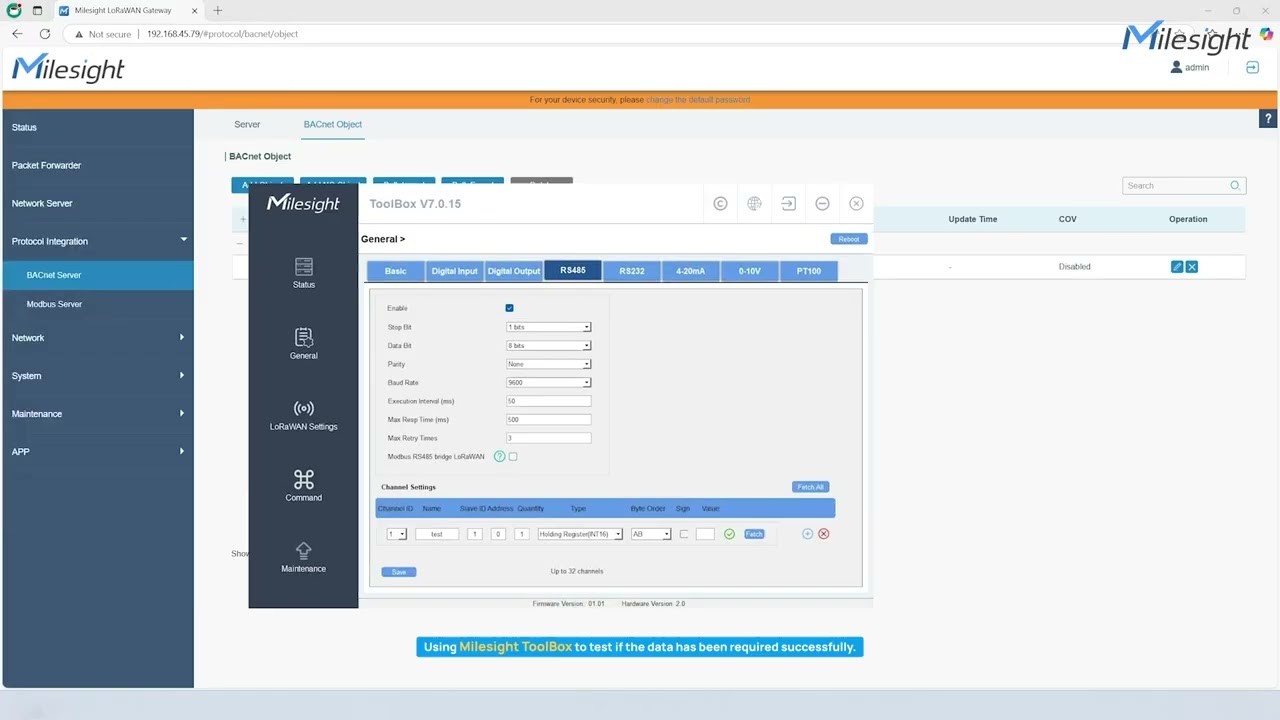Select the RS485 tab
This screenshot has width=1280, height=720.
[573, 270]
